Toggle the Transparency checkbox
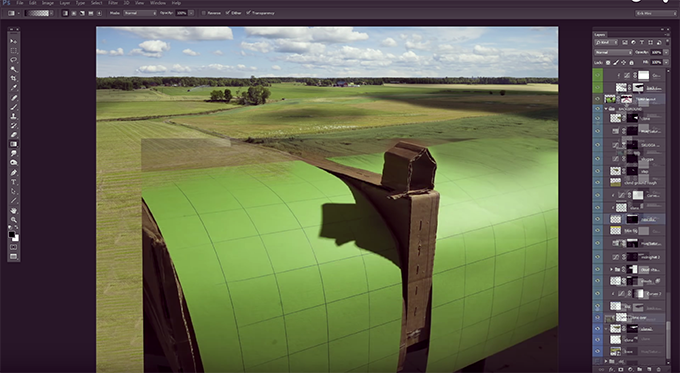The height and width of the screenshot is (373, 680). click(x=248, y=13)
